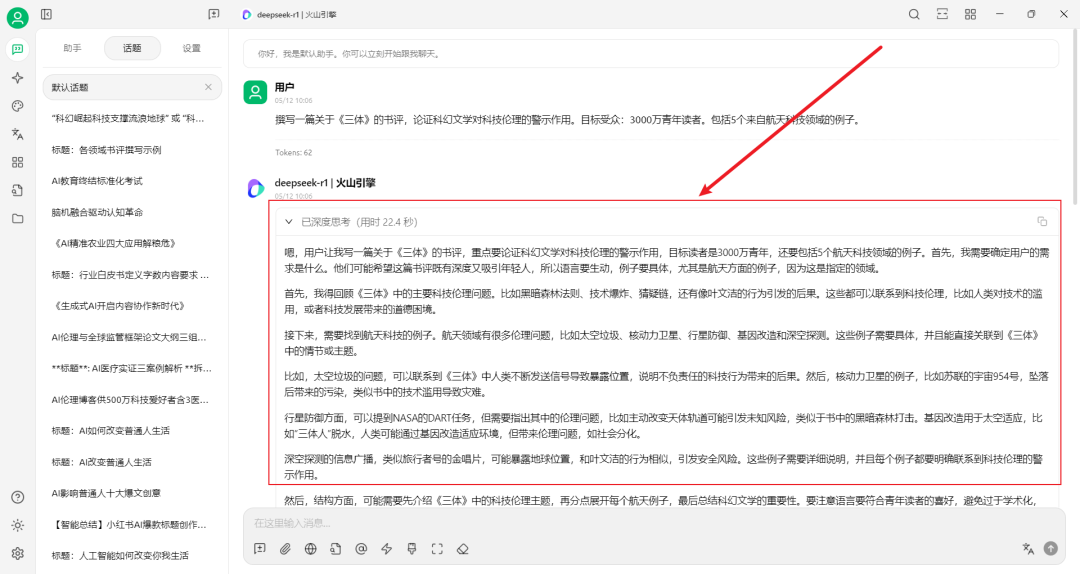Open the chat assistant sidebar icon
Viewport: 1080px width, 574px height.
coord(17,49)
